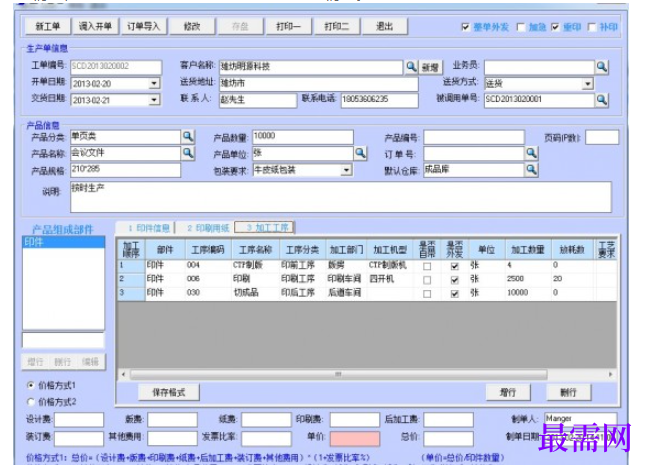
Task: Open lookup for 被调用单号 field
Action: coord(601,100)
